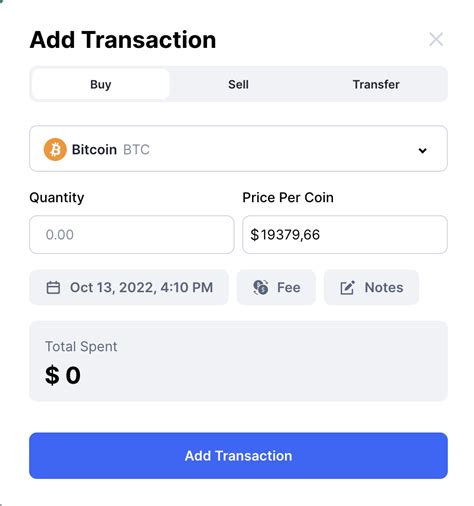
Task: Expand the coin selector chevron
Action: [x=423, y=150]
